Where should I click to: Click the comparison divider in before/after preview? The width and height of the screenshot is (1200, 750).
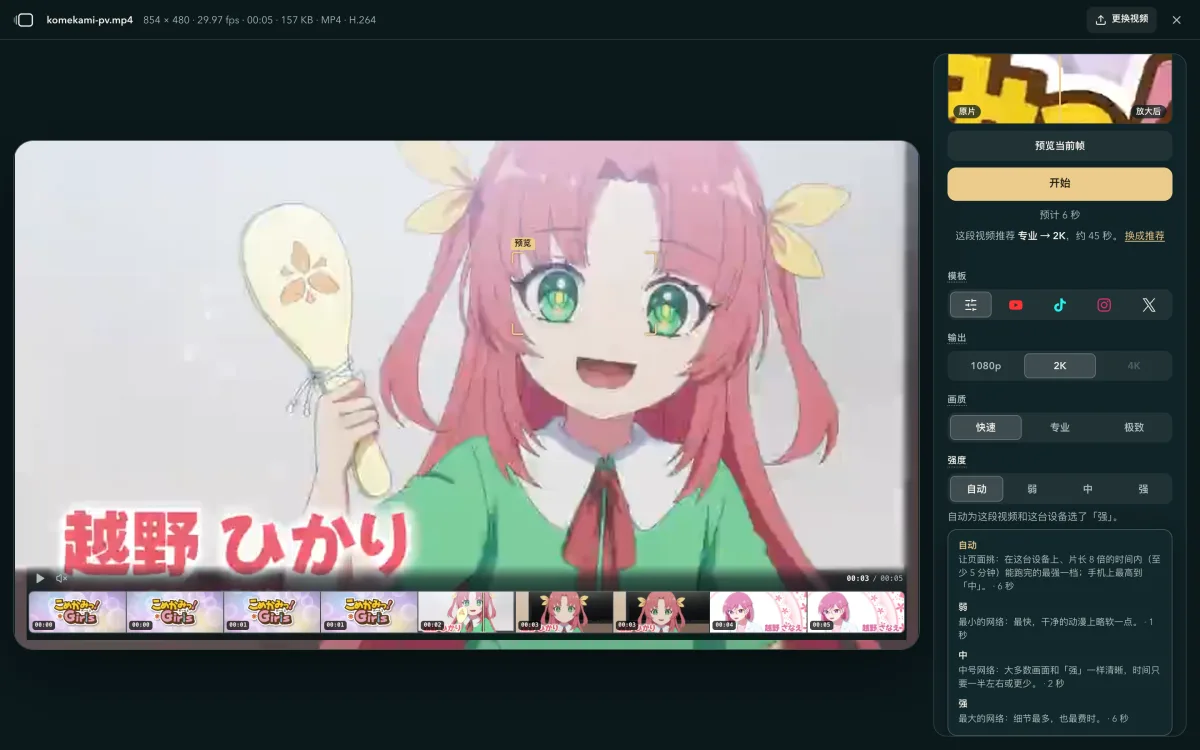[x=1060, y=88]
